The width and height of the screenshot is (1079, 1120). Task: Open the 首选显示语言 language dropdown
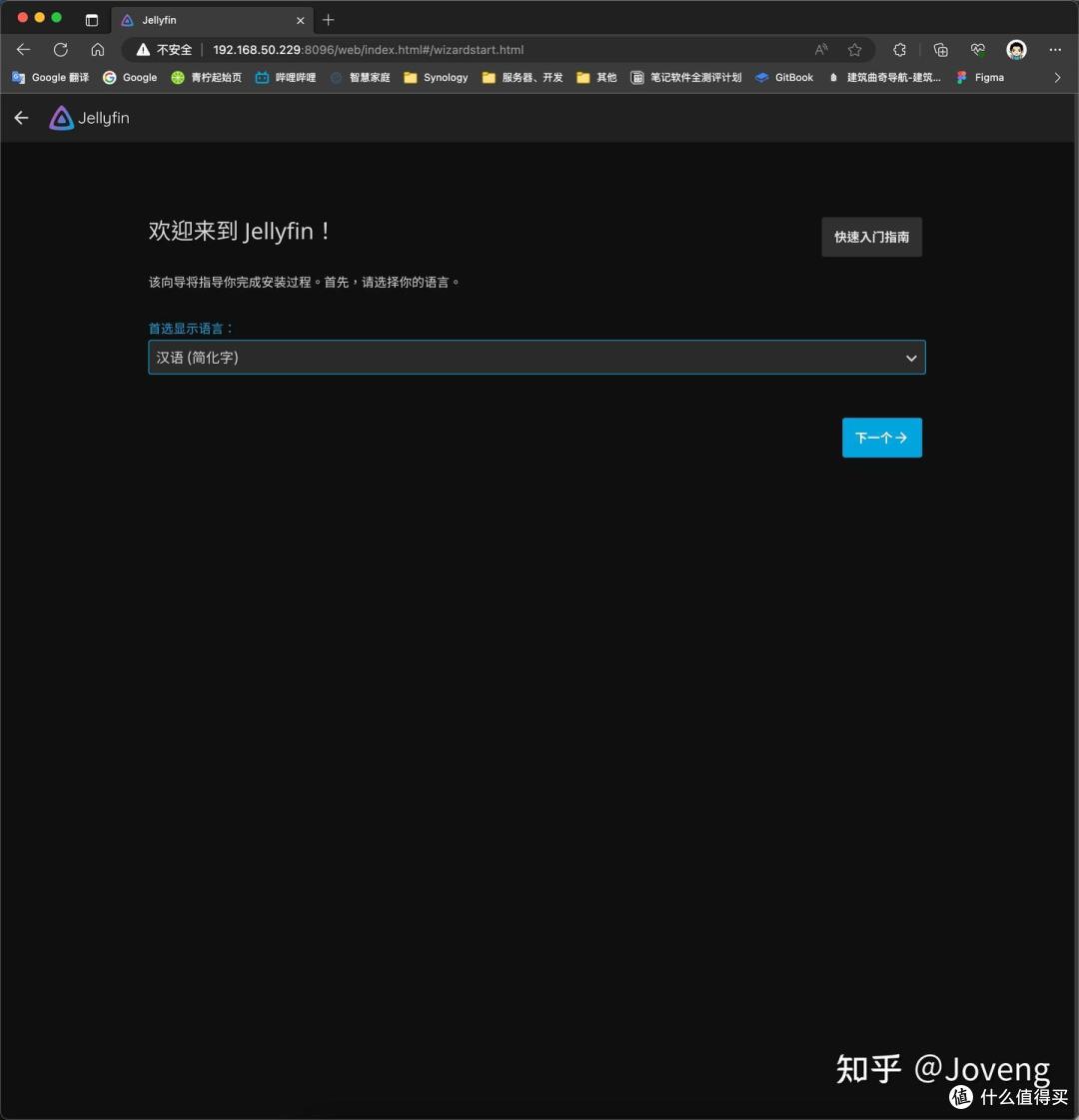coord(537,357)
